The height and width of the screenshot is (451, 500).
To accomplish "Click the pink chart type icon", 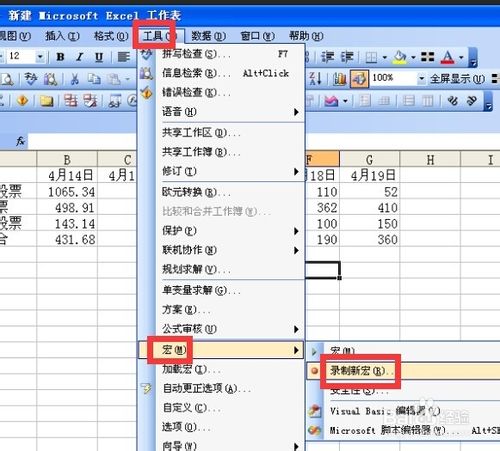I will [331, 100].
